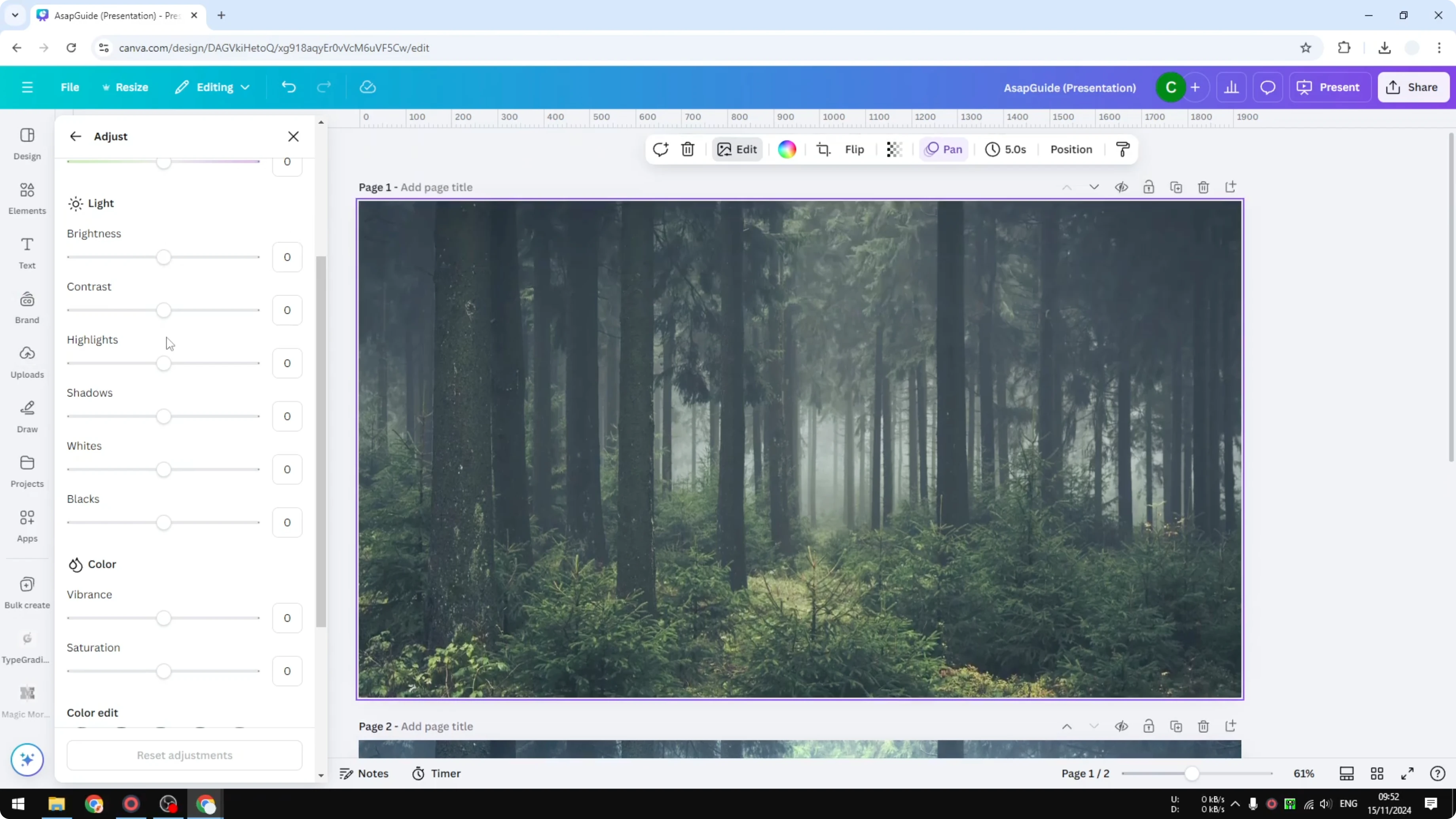Select the Text tool in the left sidebar

[27, 252]
